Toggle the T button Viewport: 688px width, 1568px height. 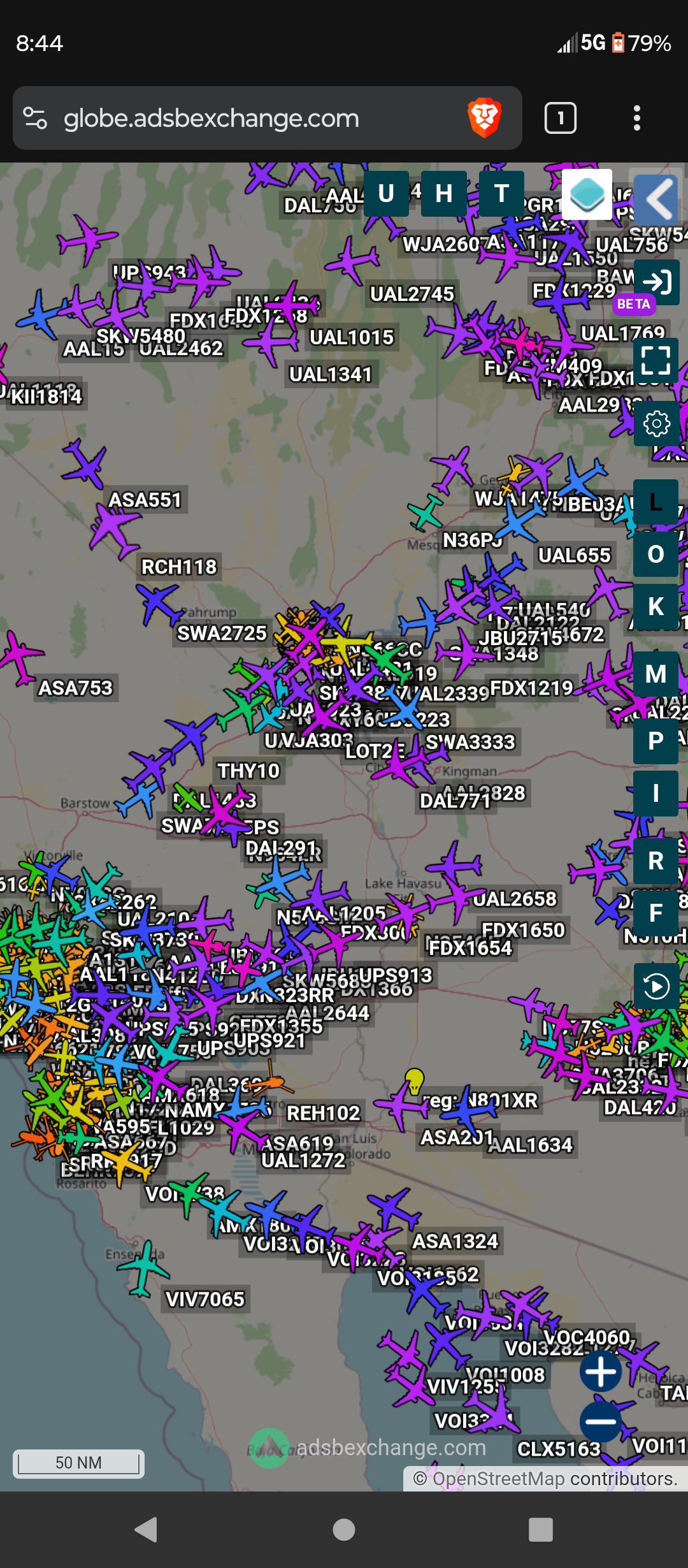pos(501,193)
